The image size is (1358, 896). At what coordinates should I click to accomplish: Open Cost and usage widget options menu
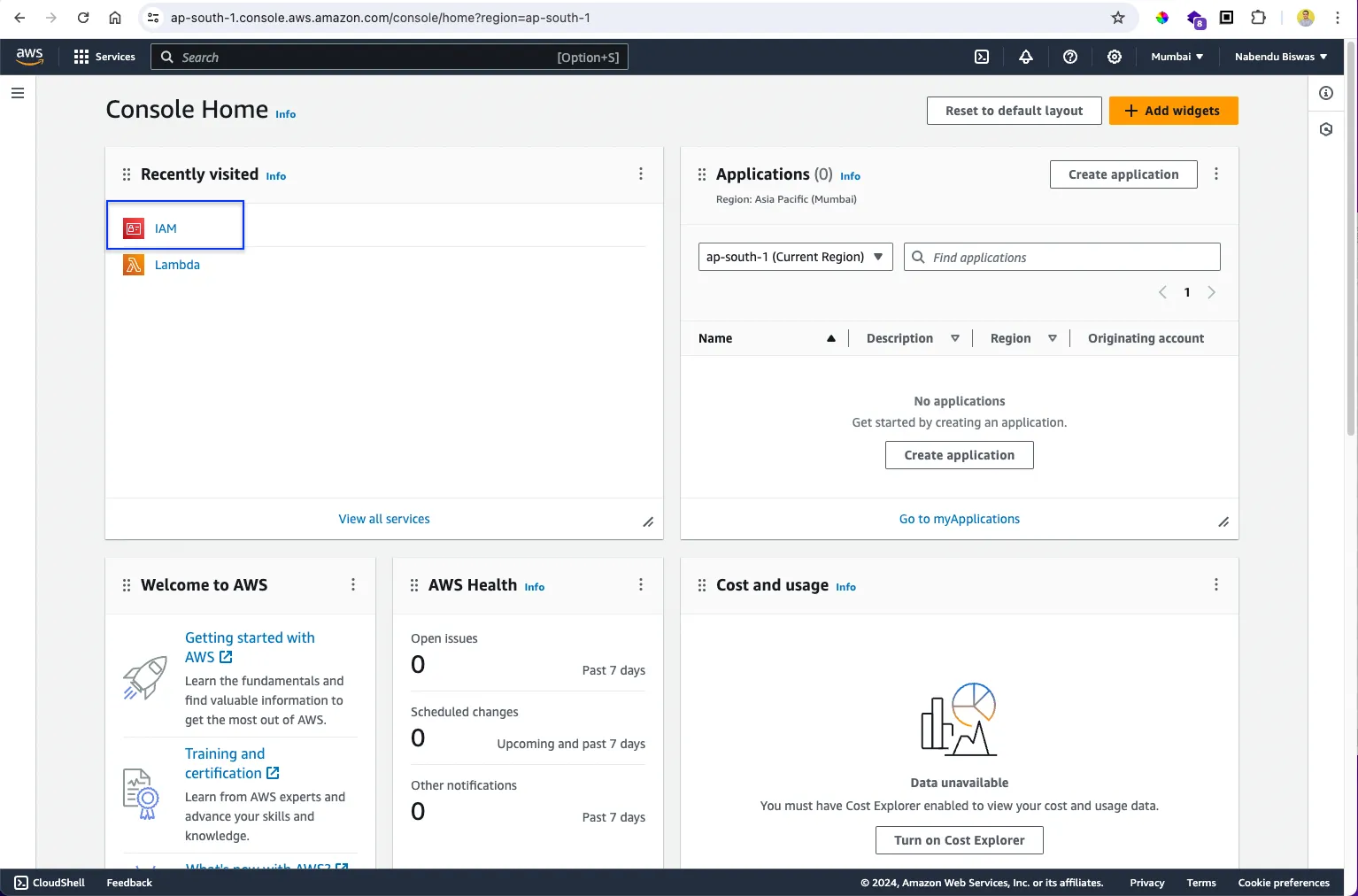coord(1216,584)
